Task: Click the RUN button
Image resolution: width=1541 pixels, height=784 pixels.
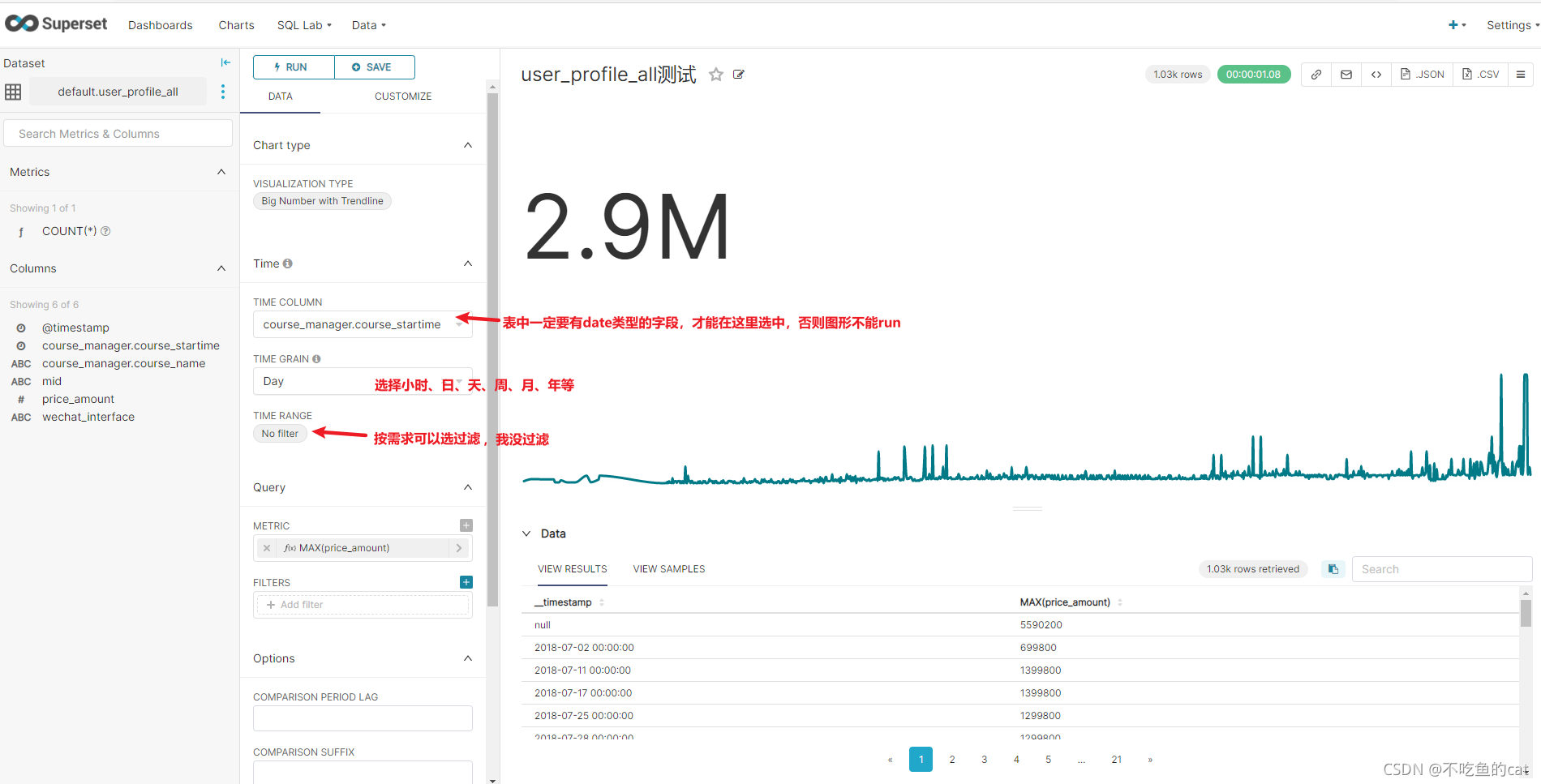Action: 294,67
